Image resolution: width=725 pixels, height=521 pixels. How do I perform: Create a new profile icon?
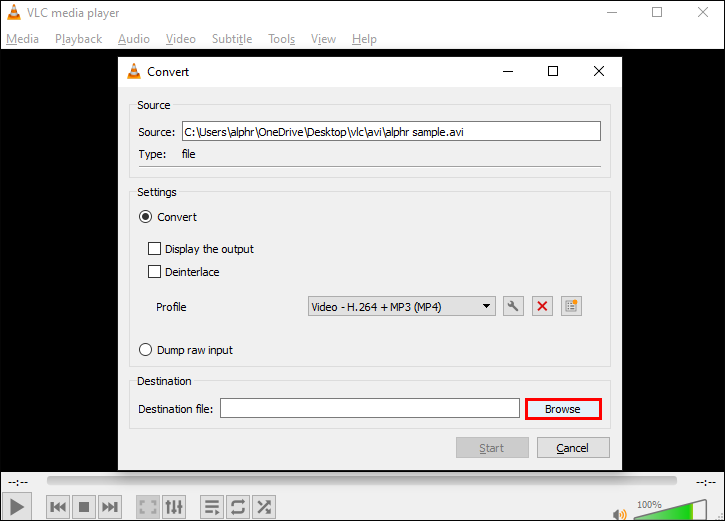pyautogui.click(x=571, y=306)
